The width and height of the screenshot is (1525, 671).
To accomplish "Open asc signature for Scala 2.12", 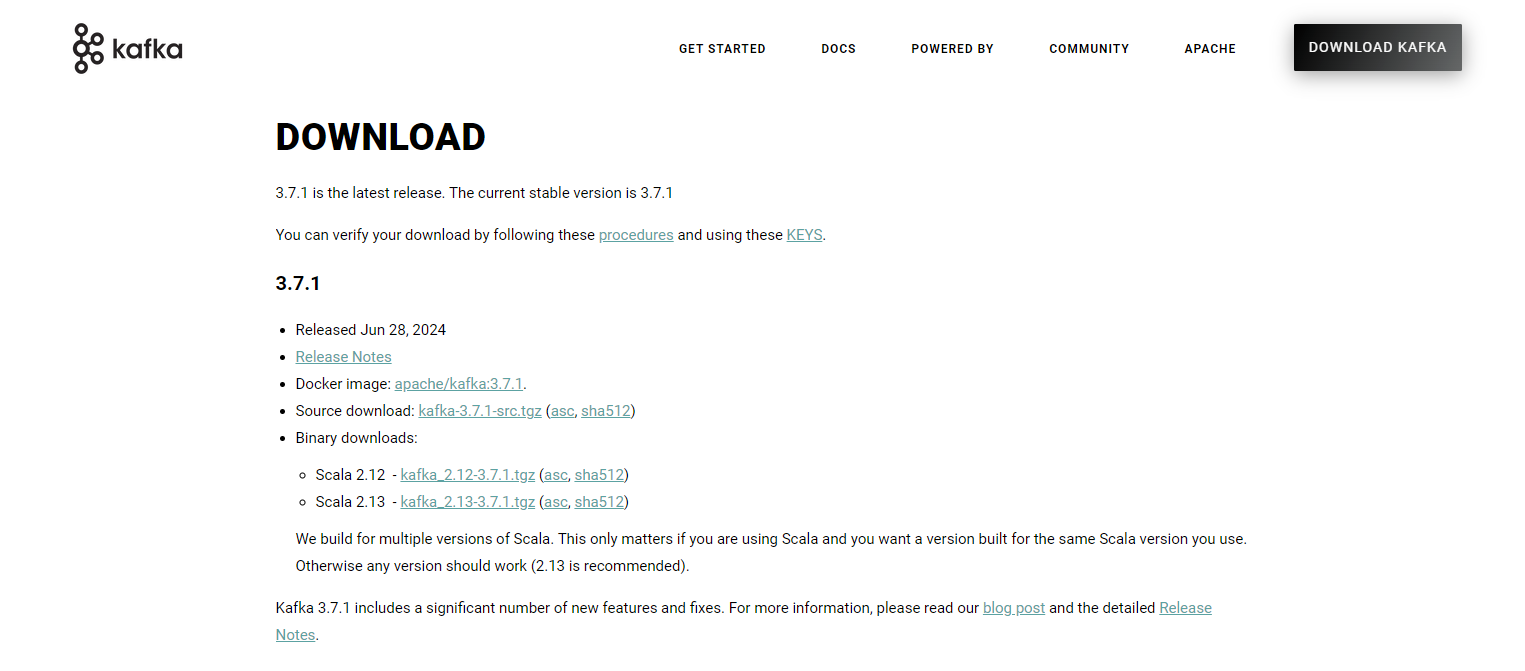I will [556, 475].
